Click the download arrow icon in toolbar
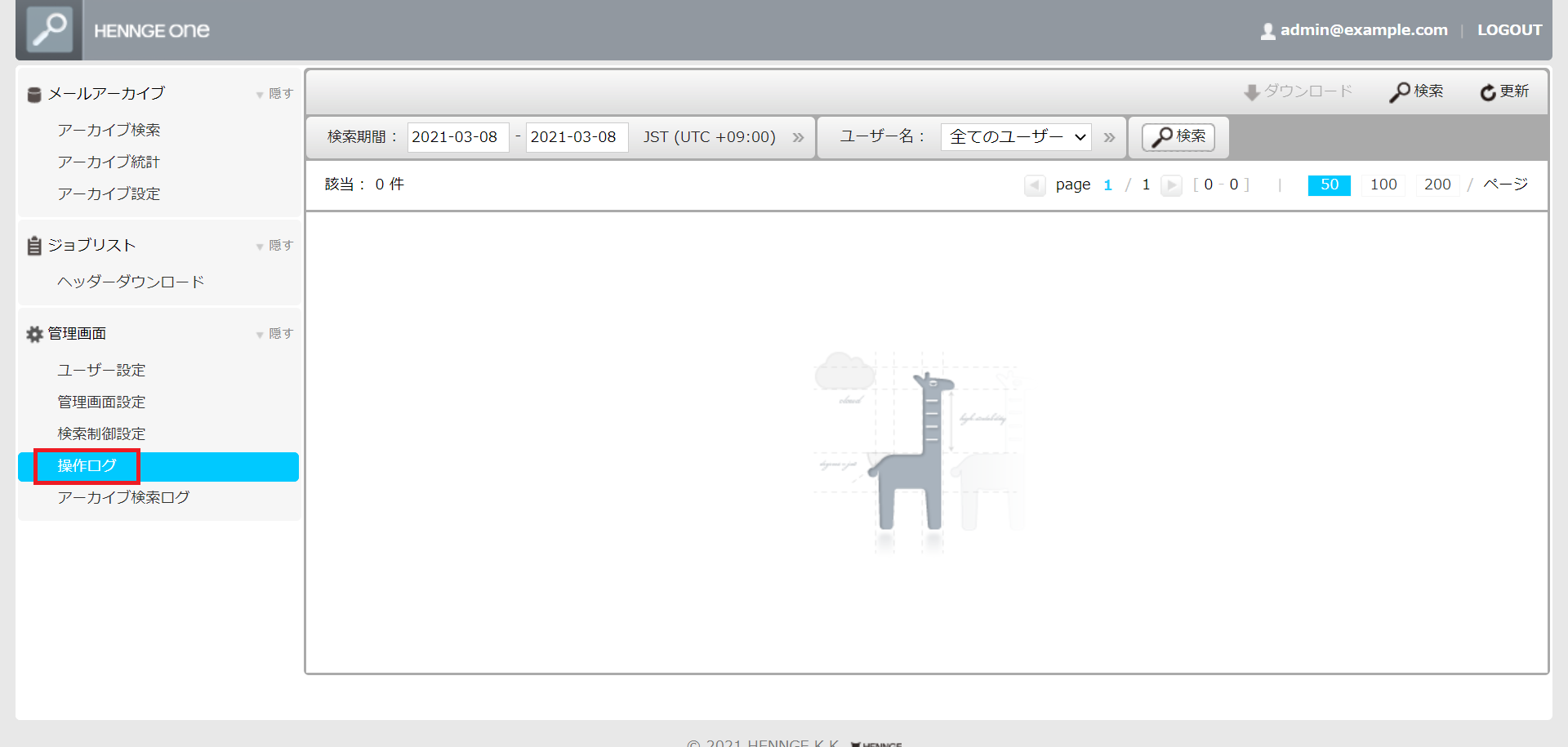 point(1251,92)
